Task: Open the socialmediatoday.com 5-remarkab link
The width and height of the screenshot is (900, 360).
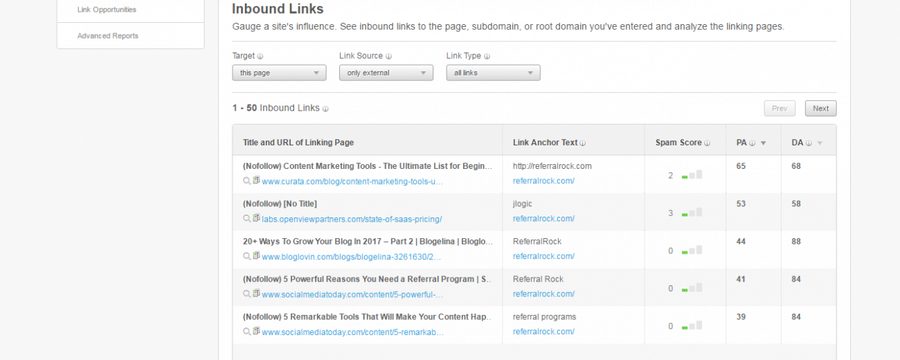Action: (x=352, y=332)
